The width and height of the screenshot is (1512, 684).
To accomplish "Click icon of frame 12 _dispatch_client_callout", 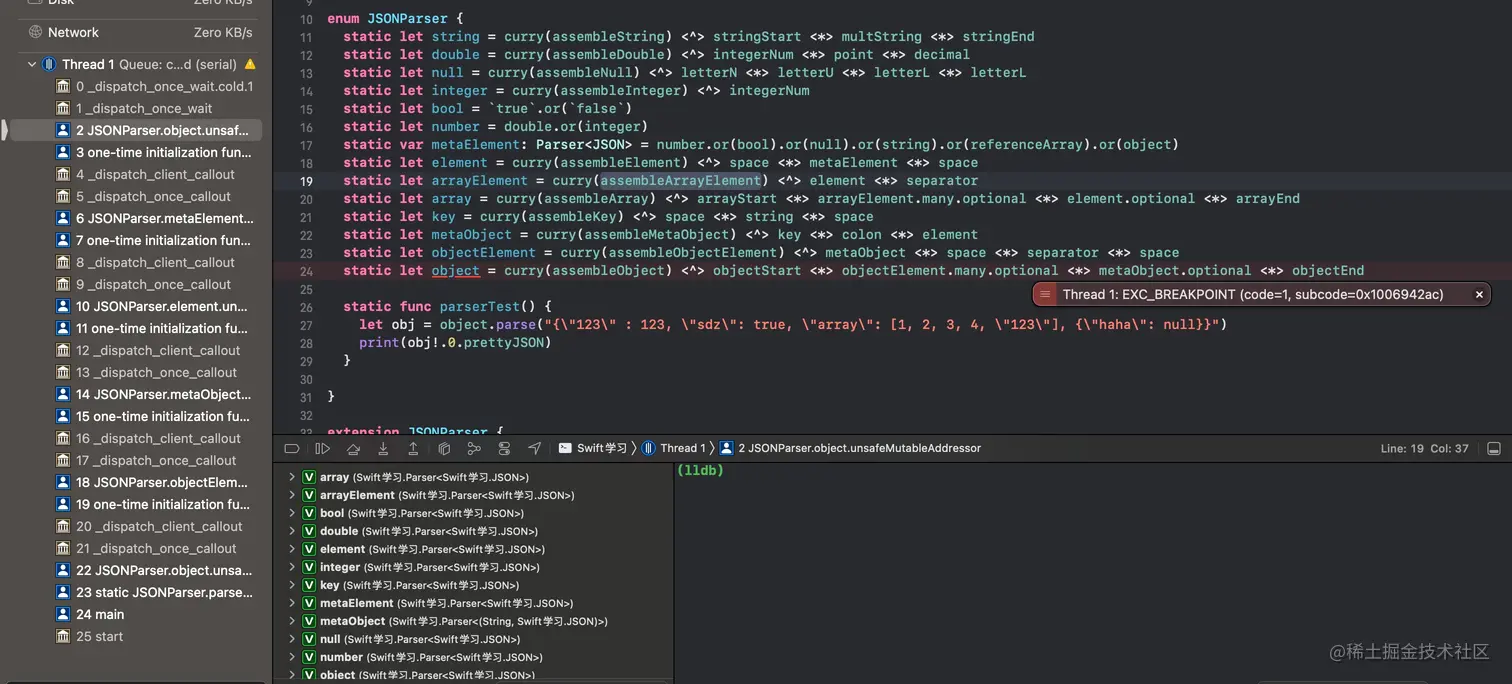I will 63,350.
